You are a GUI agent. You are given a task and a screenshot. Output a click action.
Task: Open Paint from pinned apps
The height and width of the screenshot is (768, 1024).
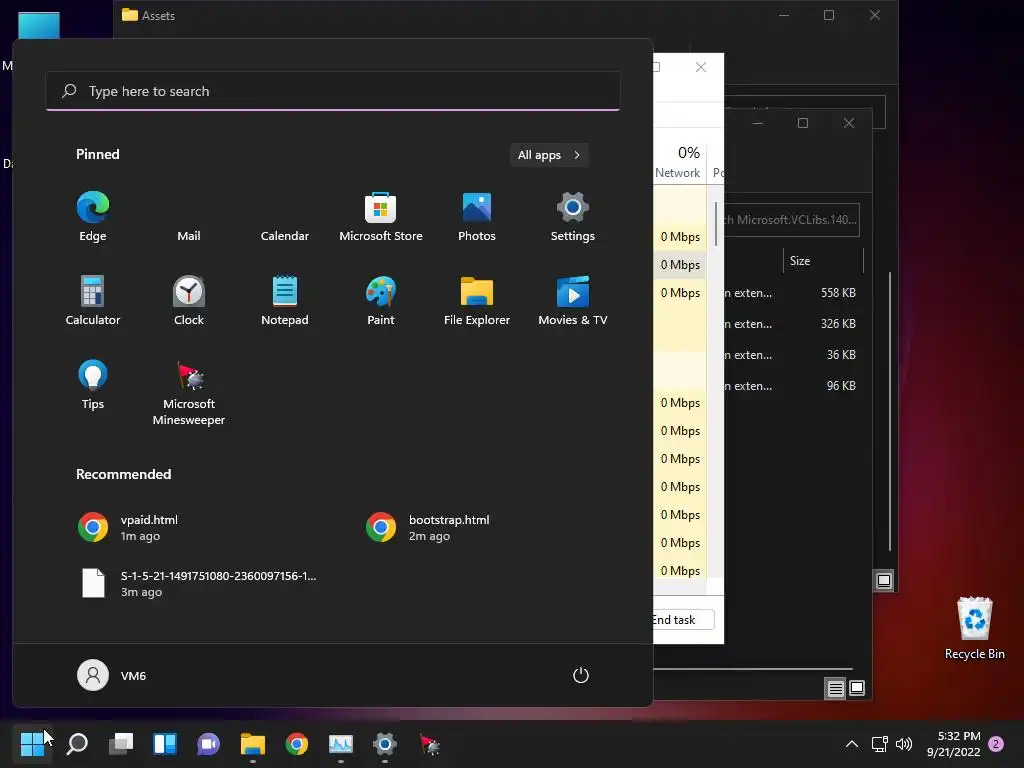click(381, 300)
